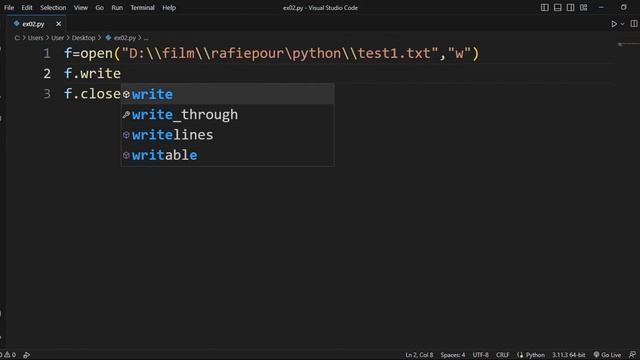
Task: Change line endings via CRLF indicator
Action: pyautogui.click(x=502, y=355)
